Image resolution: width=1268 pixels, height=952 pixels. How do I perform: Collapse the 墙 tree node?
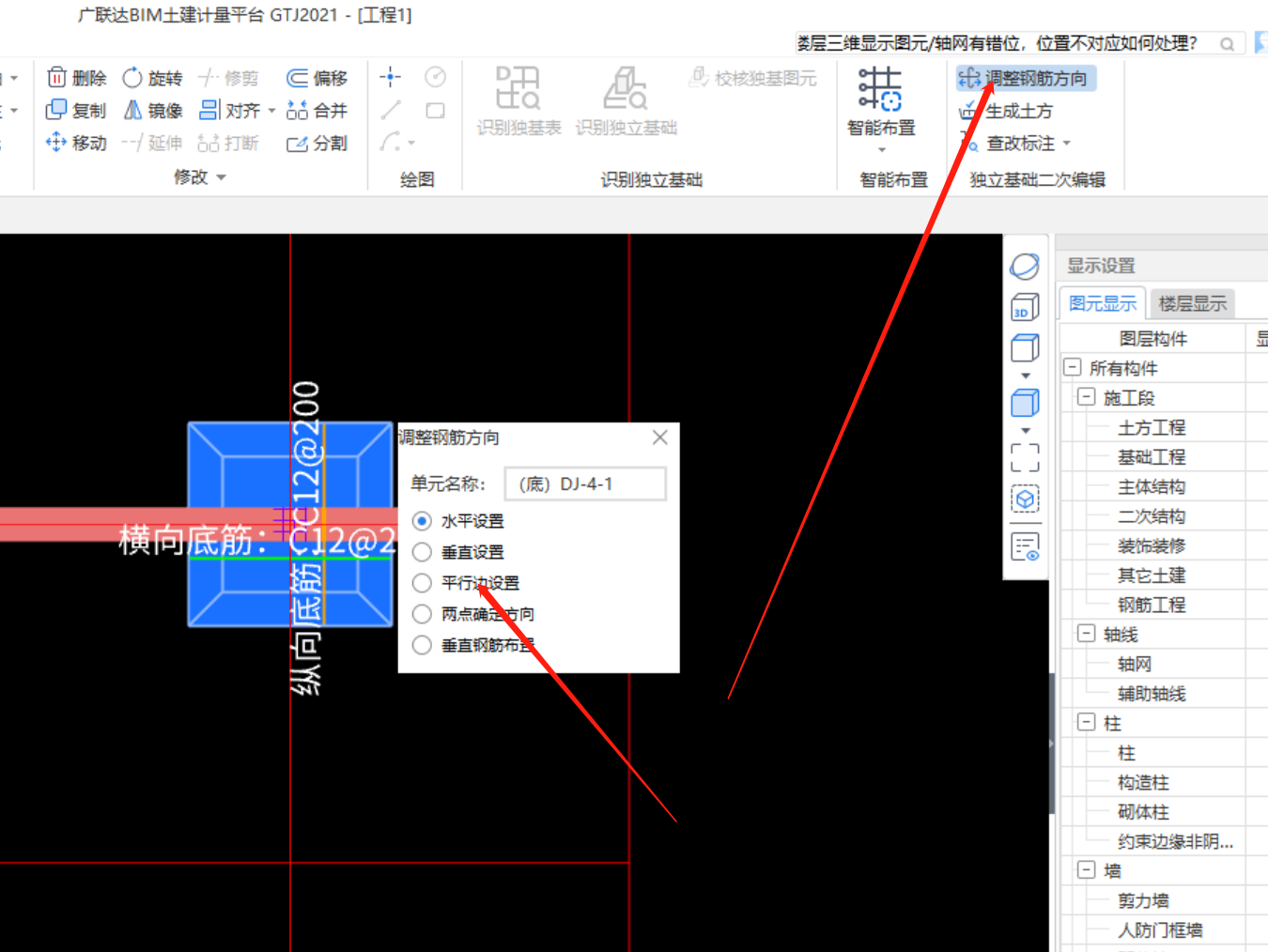(x=1087, y=870)
